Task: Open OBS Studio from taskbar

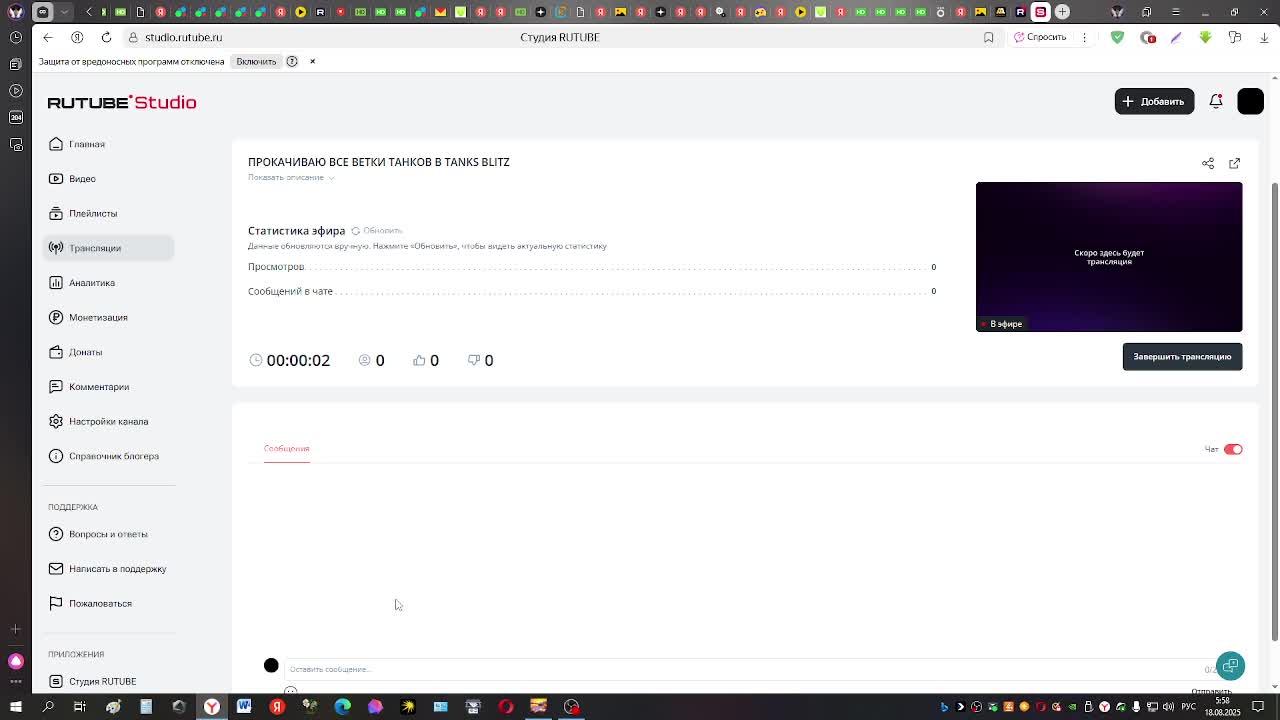Action: pos(572,707)
